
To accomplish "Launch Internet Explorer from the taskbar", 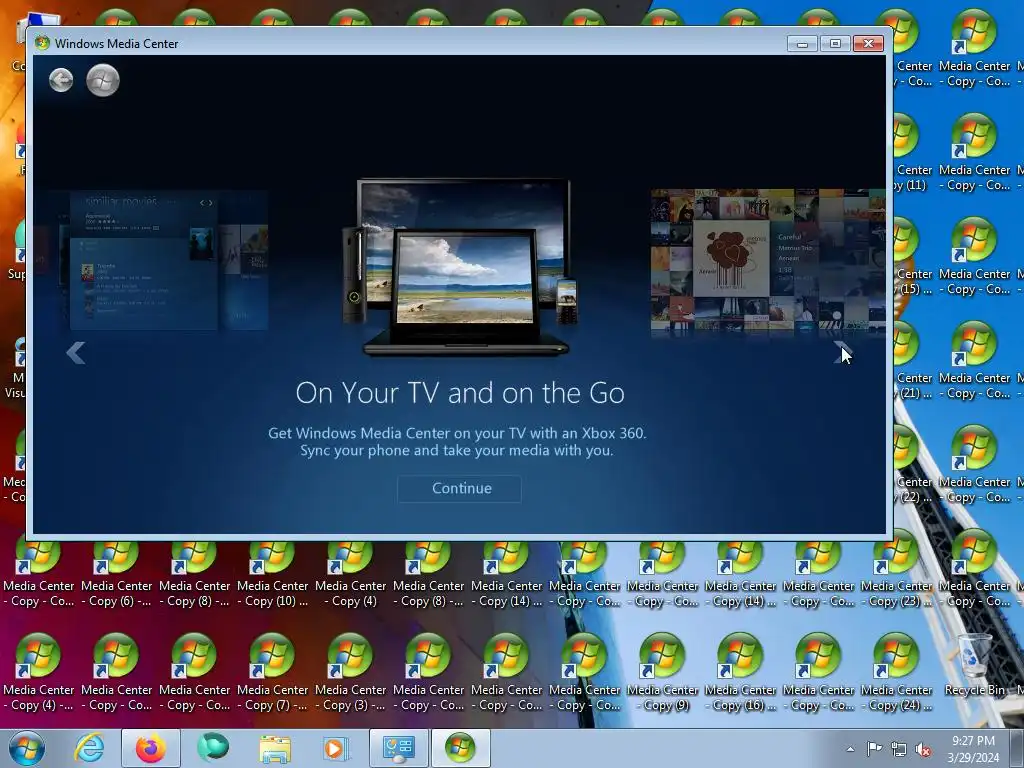I will [89, 748].
